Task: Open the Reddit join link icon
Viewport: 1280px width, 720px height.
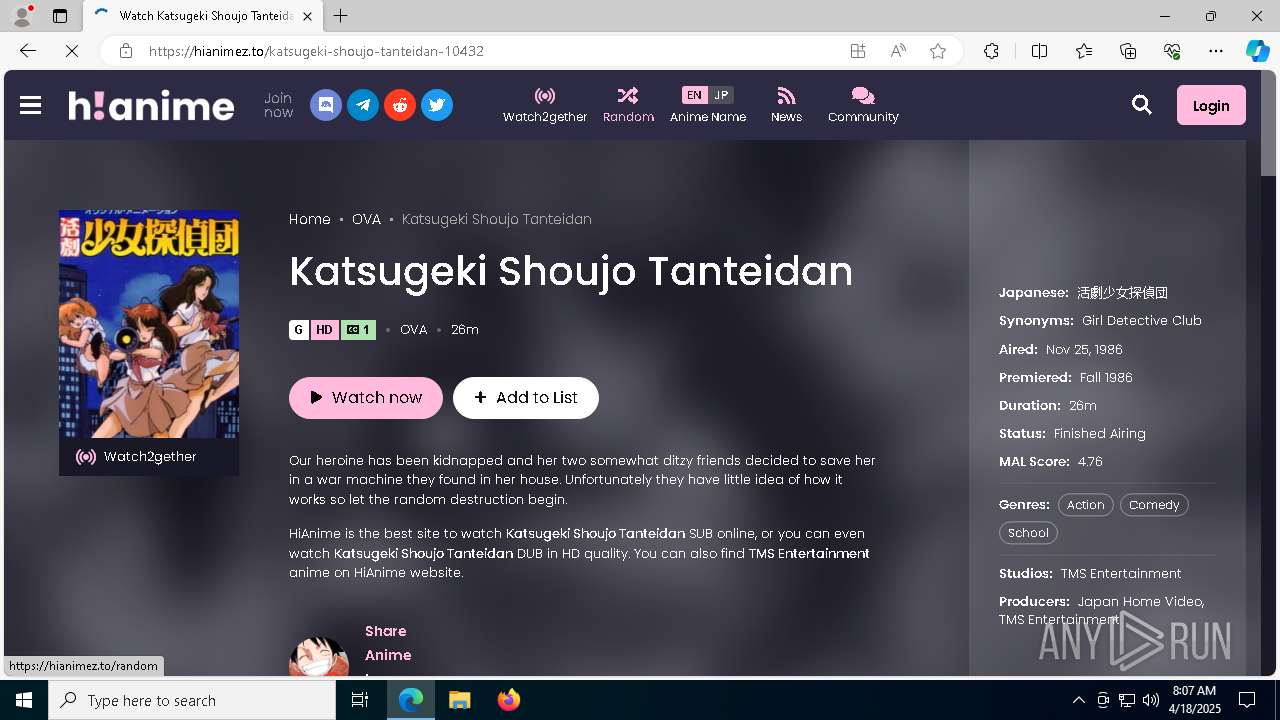Action: click(x=400, y=105)
